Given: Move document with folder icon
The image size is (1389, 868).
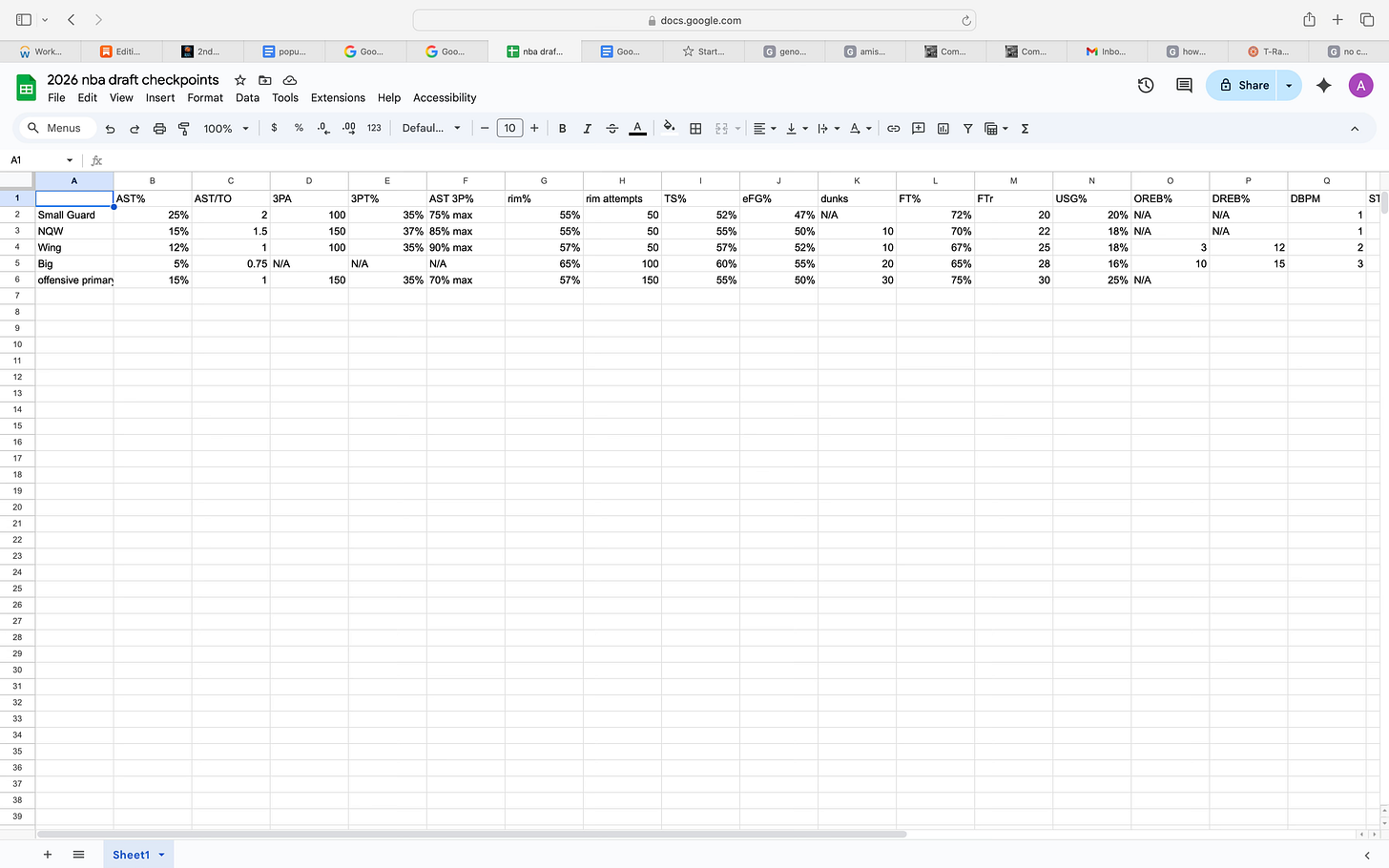Looking at the screenshot, I should pos(265,80).
